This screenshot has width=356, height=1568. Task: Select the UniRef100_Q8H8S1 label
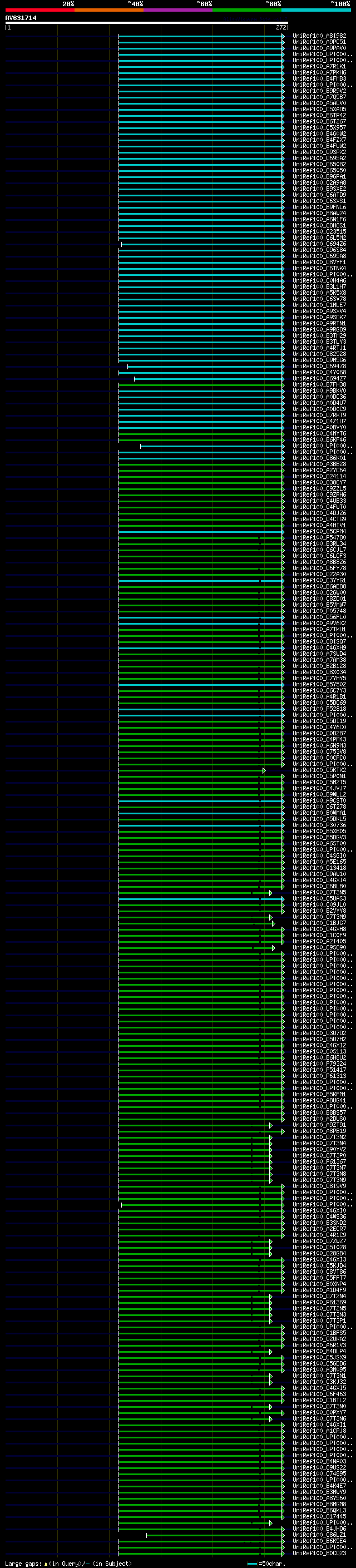pos(319,226)
